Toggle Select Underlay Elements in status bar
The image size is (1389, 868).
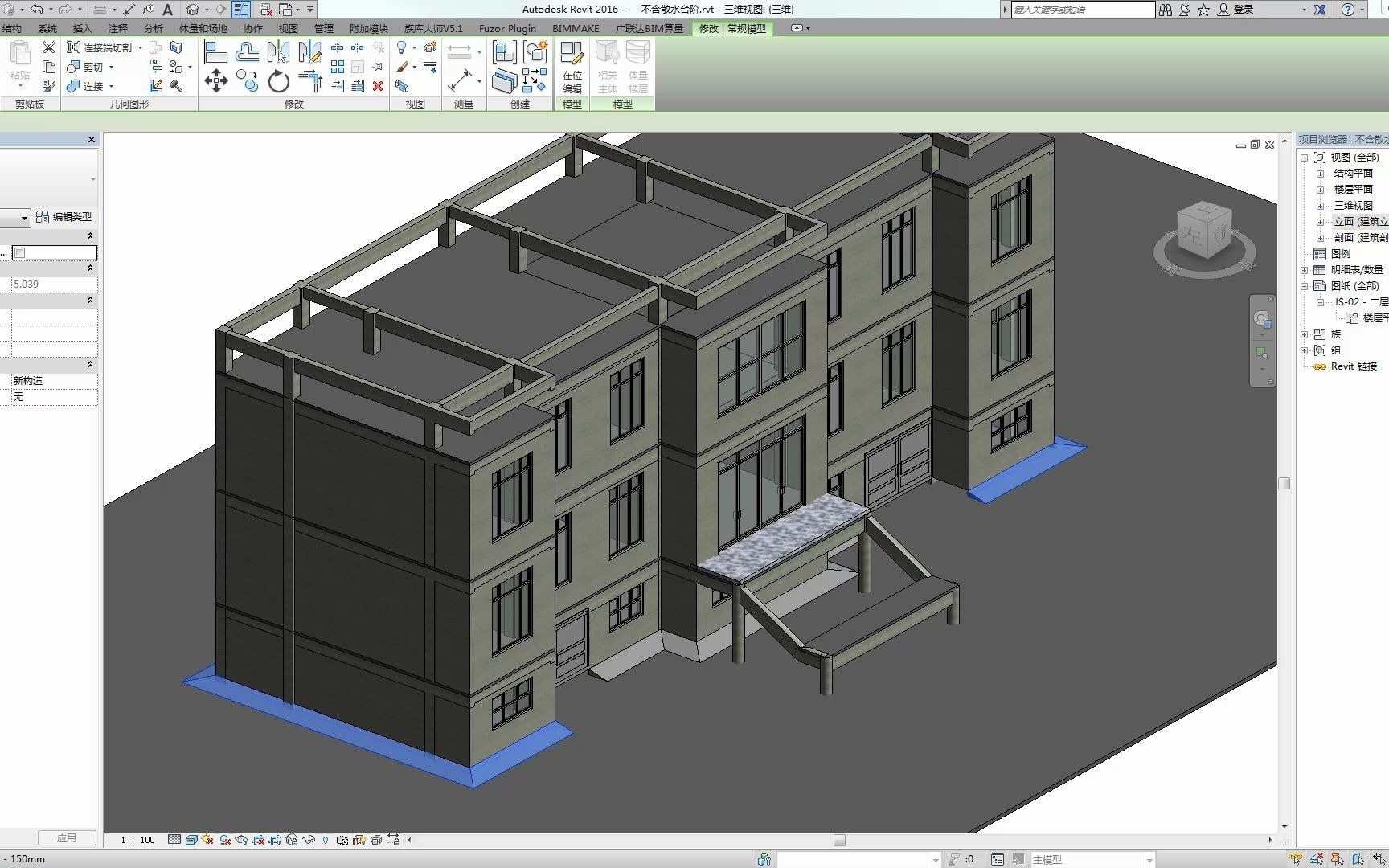(x=1317, y=859)
